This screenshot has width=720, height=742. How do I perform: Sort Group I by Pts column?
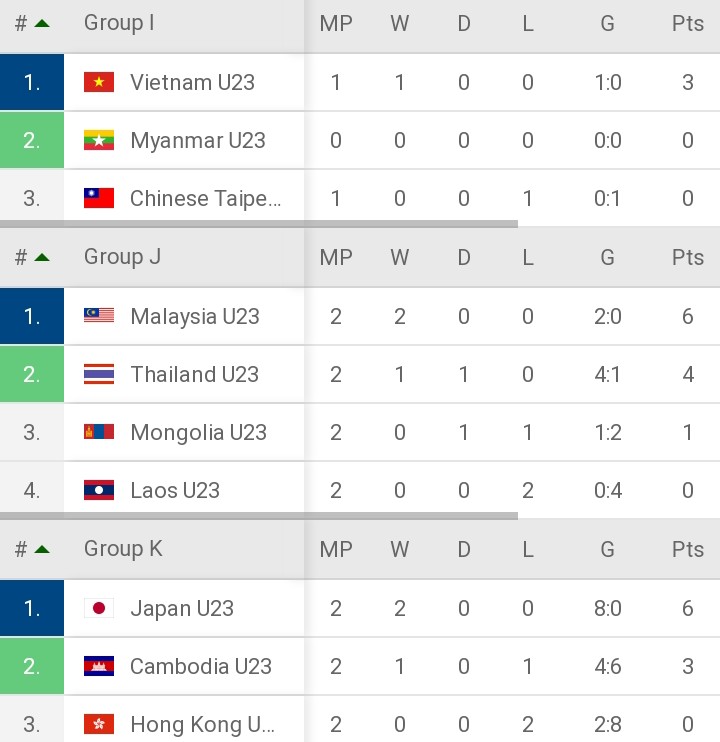[688, 23]
